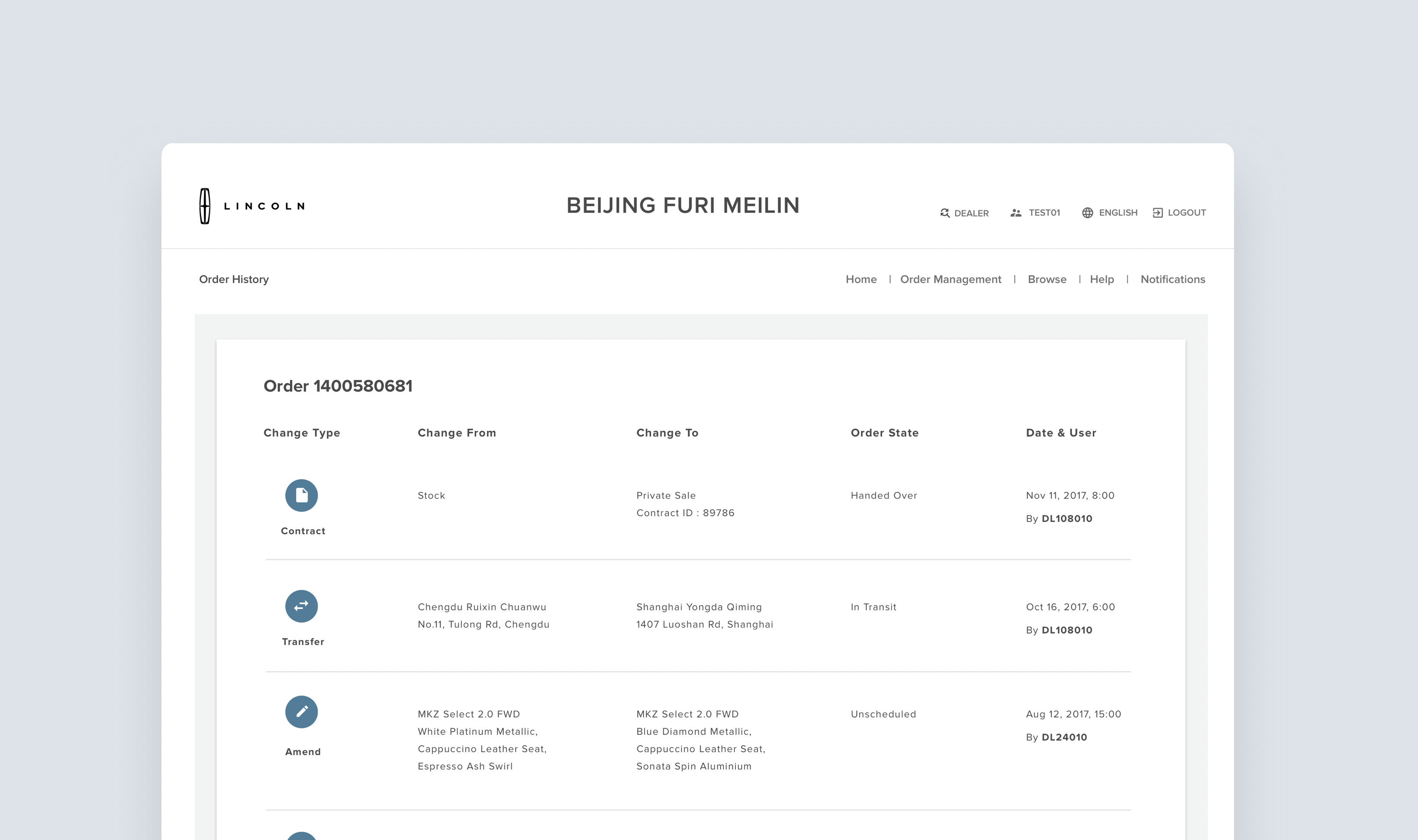This screenshot has width=1418, height=840.
Task: Click the Dealer switch icon
Action: 944,213
